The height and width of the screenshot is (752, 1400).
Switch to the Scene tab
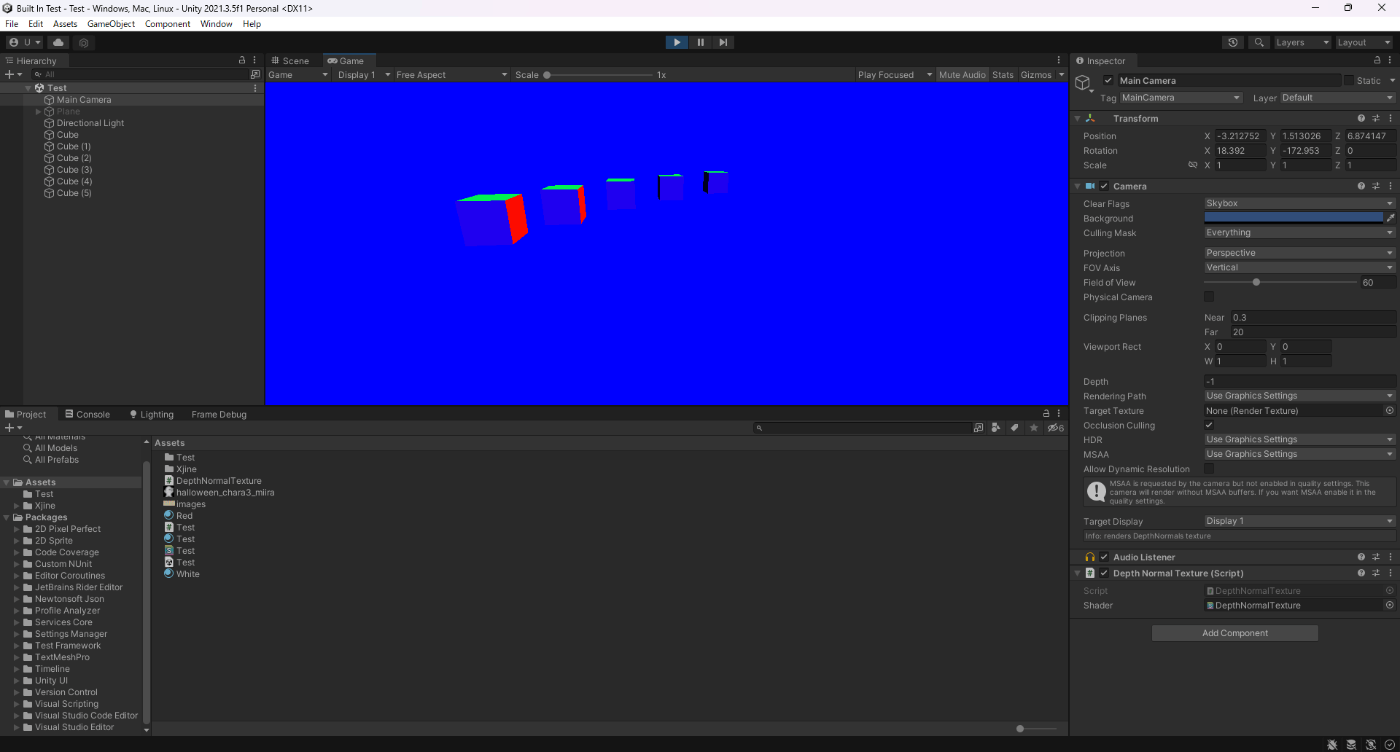[290, 61]
